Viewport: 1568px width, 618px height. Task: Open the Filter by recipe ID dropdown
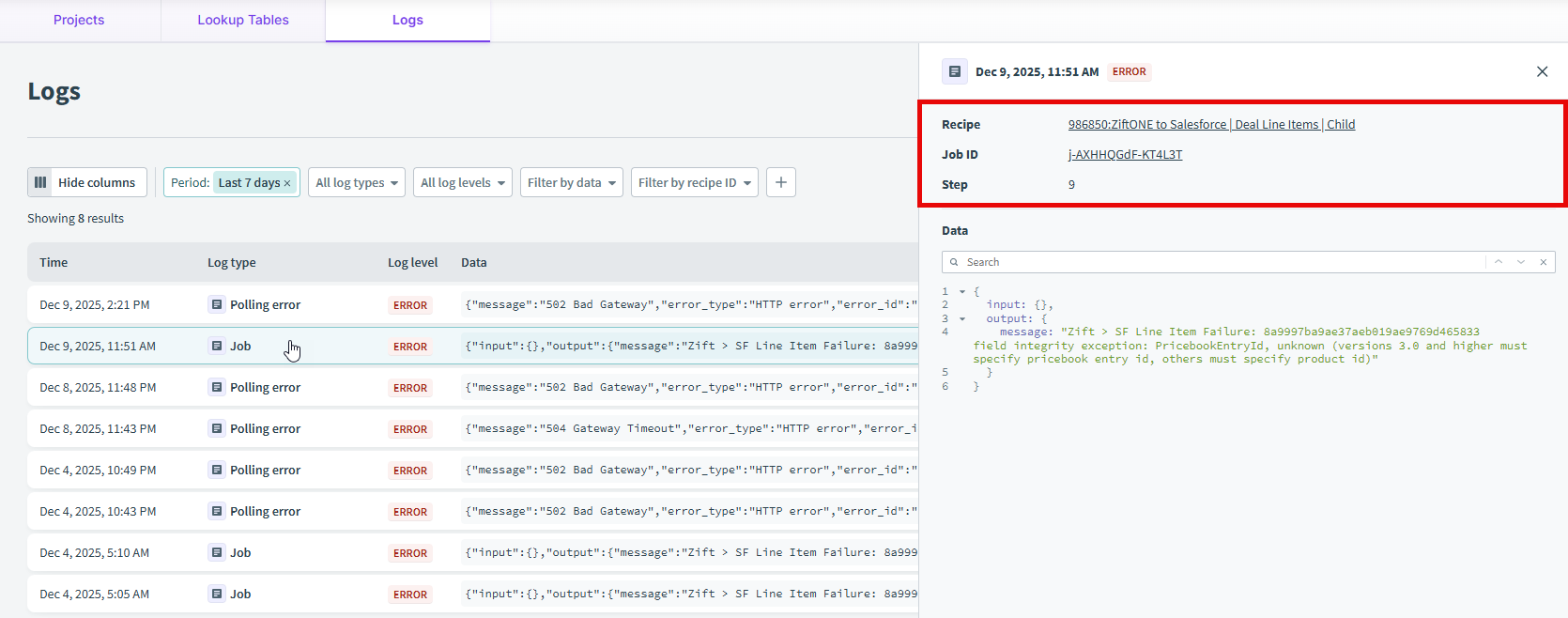695,182
